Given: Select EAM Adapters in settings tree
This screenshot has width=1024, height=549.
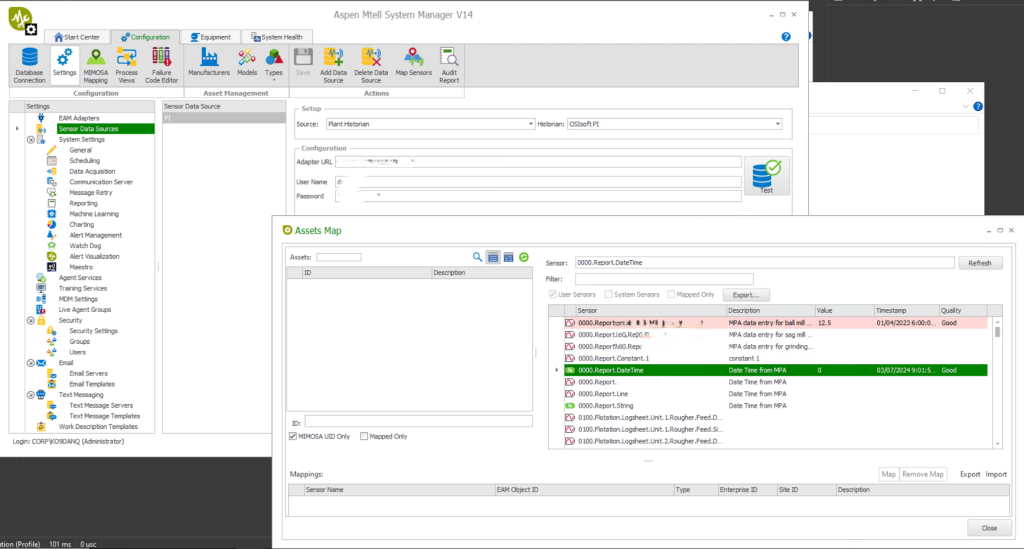Looking at the screenshot, I should pos(78,118).
